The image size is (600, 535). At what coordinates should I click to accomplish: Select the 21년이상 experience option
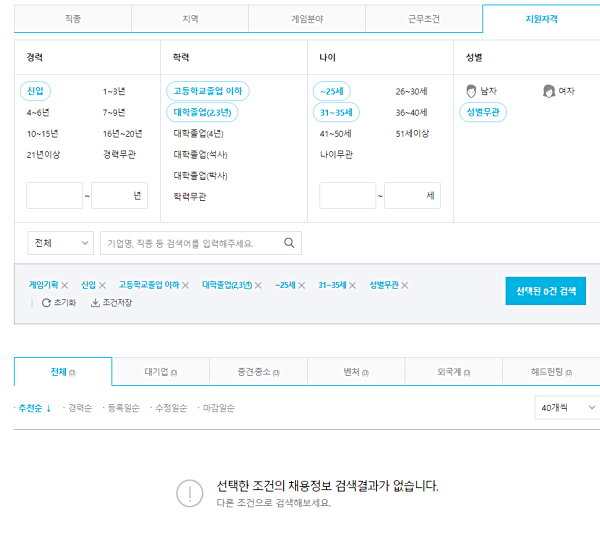coord(43,155)
